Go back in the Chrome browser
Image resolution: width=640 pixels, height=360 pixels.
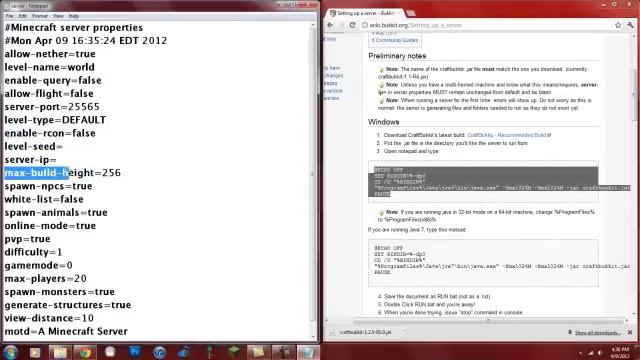[x=330, y=25]
